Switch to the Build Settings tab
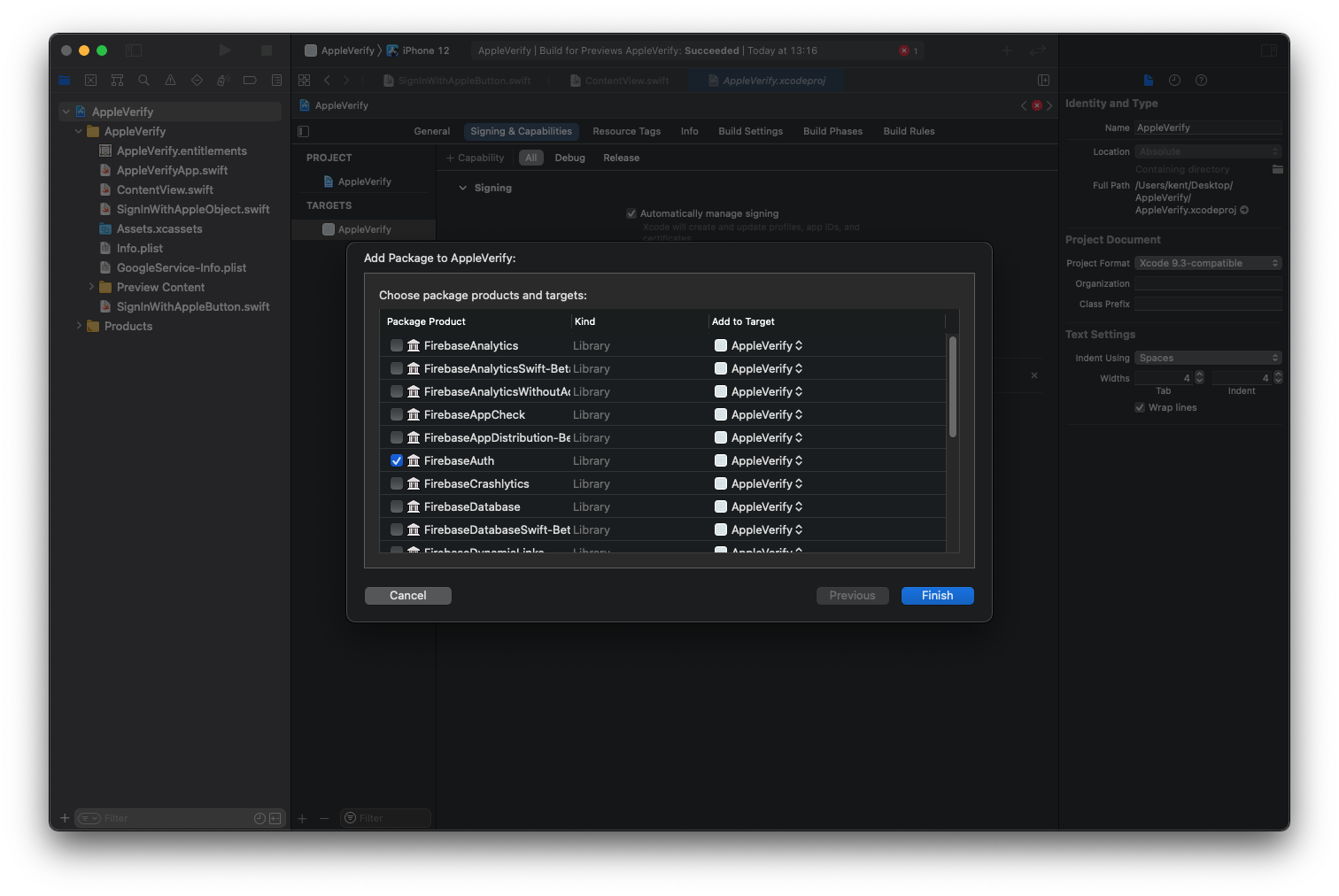 (751, 131)
